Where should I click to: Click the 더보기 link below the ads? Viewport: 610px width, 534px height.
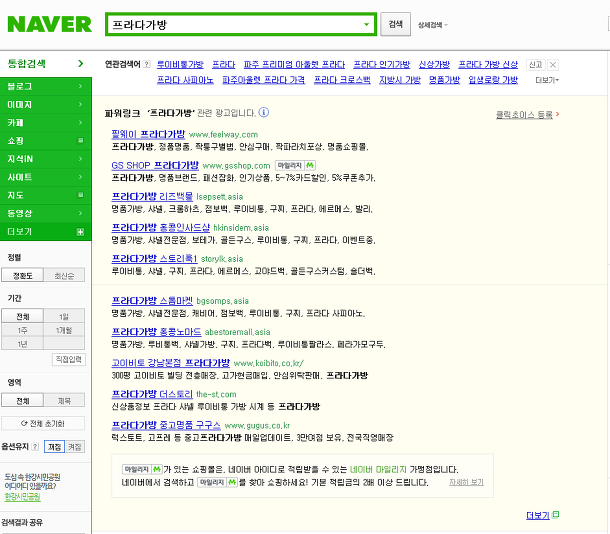(538, 515)
